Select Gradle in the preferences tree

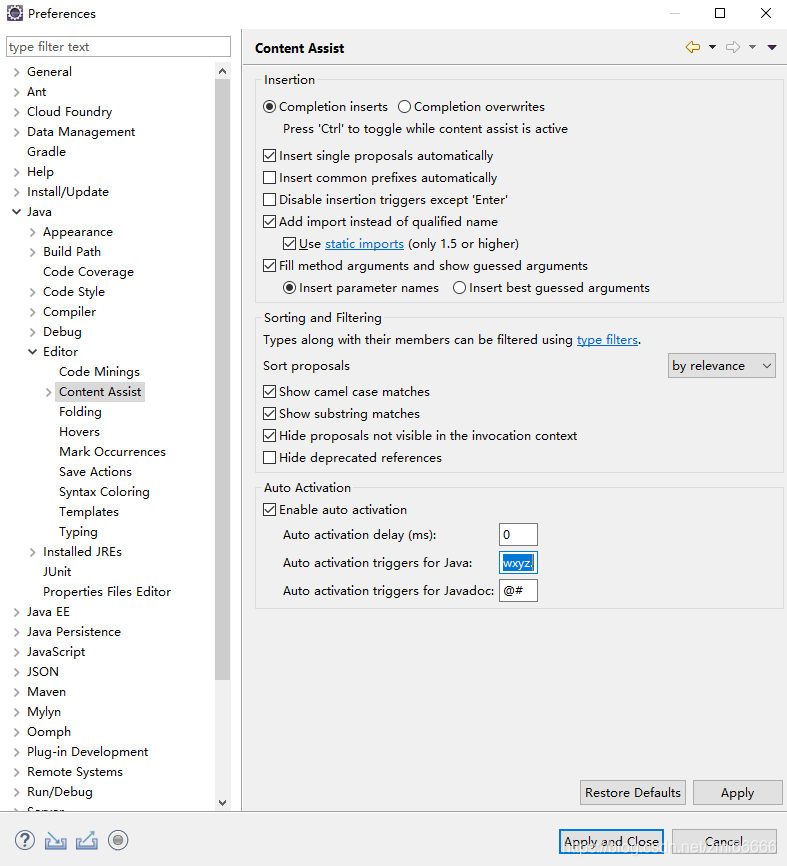click(46, 151)
